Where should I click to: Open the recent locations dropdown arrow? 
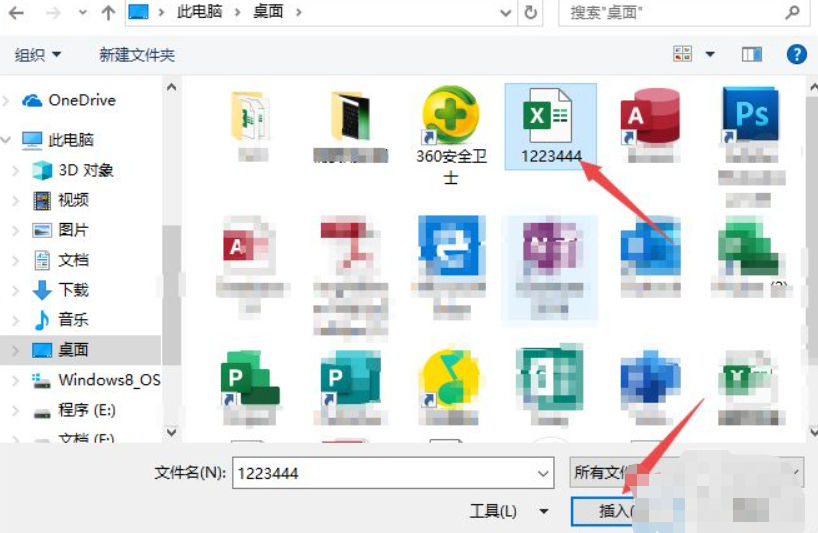coord(82,13)
